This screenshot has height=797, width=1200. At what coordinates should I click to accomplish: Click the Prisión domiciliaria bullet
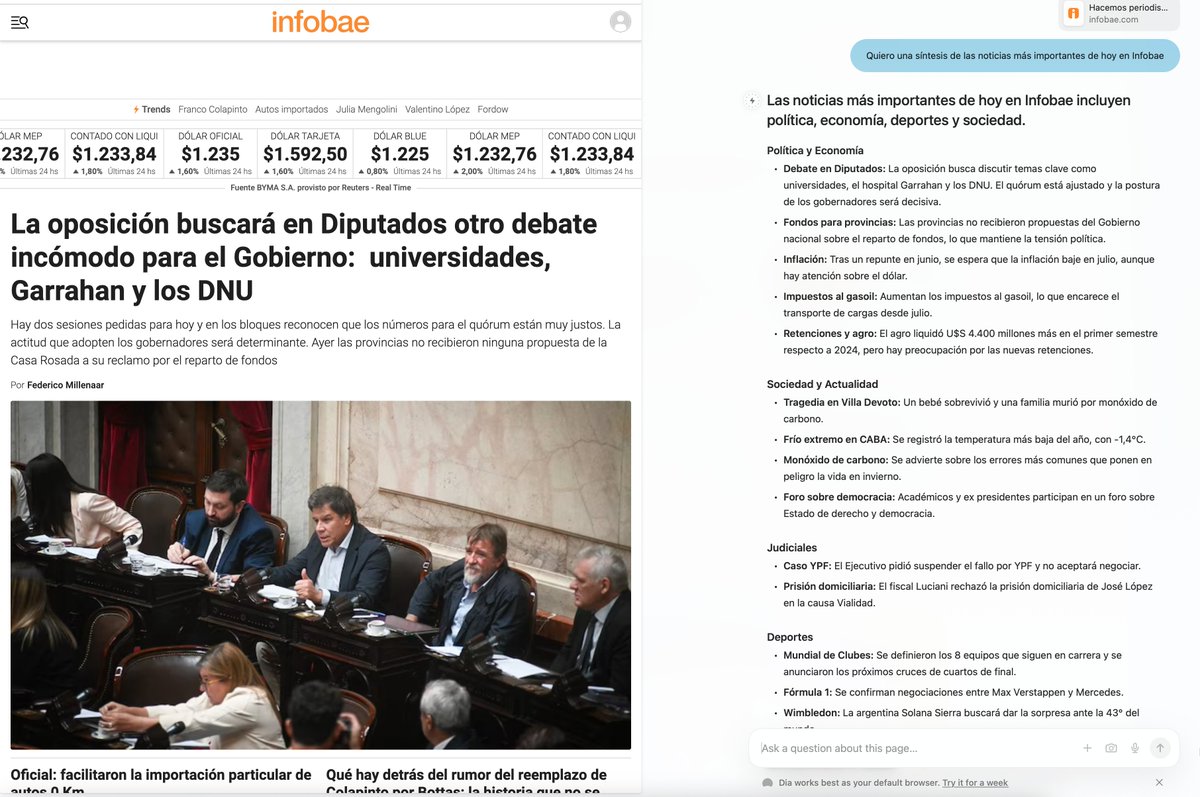969,594
